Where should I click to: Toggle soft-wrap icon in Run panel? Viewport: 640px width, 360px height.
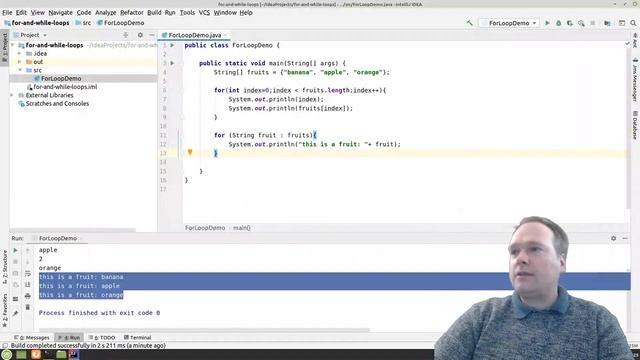click(28, 273)
